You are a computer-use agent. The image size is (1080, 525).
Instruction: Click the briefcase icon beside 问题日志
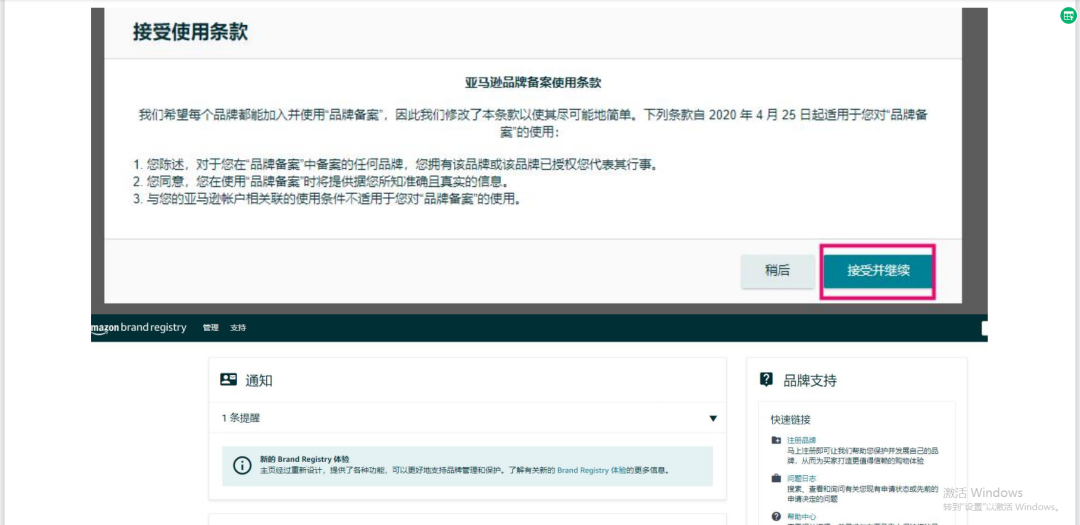click(x=776, y=478)
